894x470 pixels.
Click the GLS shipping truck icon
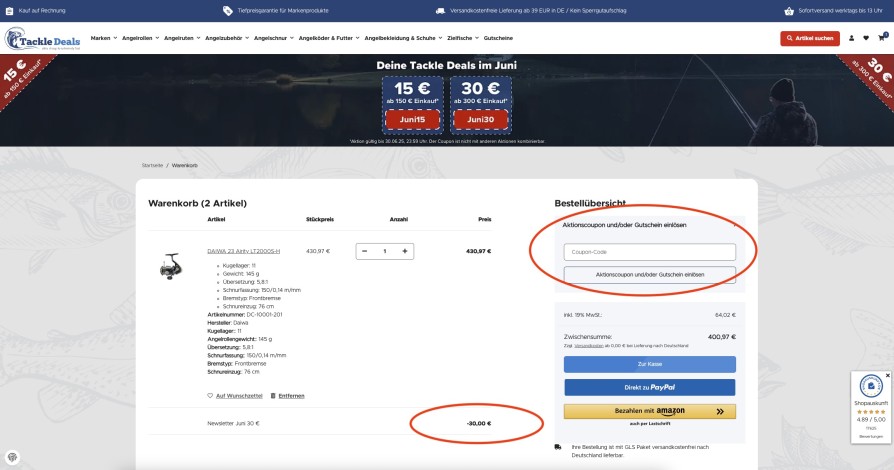pos(558,447)
